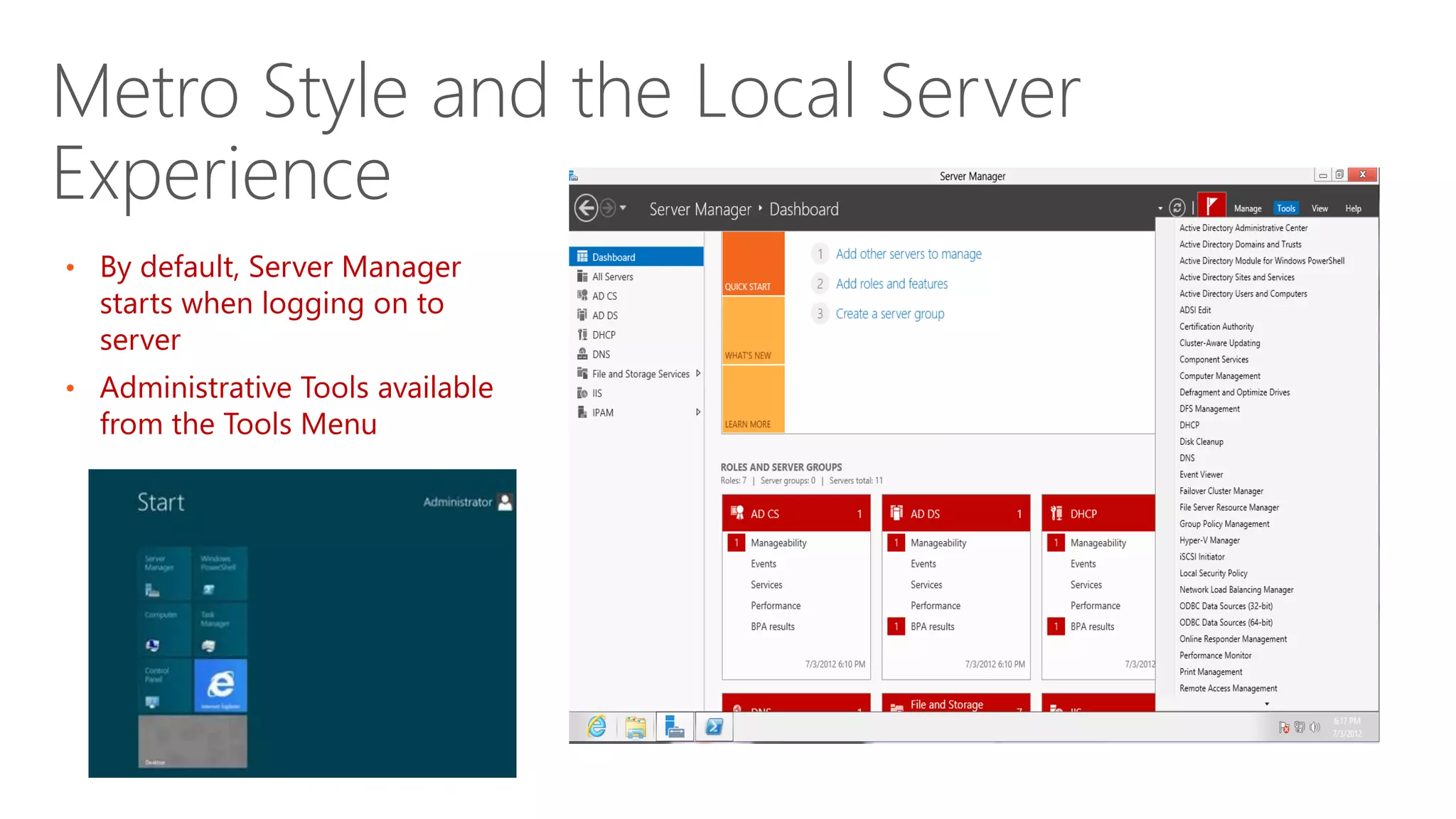1456x819 pixels.
Task: Launch Internet Explorer from the taskbar
Action: pyautogui.click(x=596, y=727)
